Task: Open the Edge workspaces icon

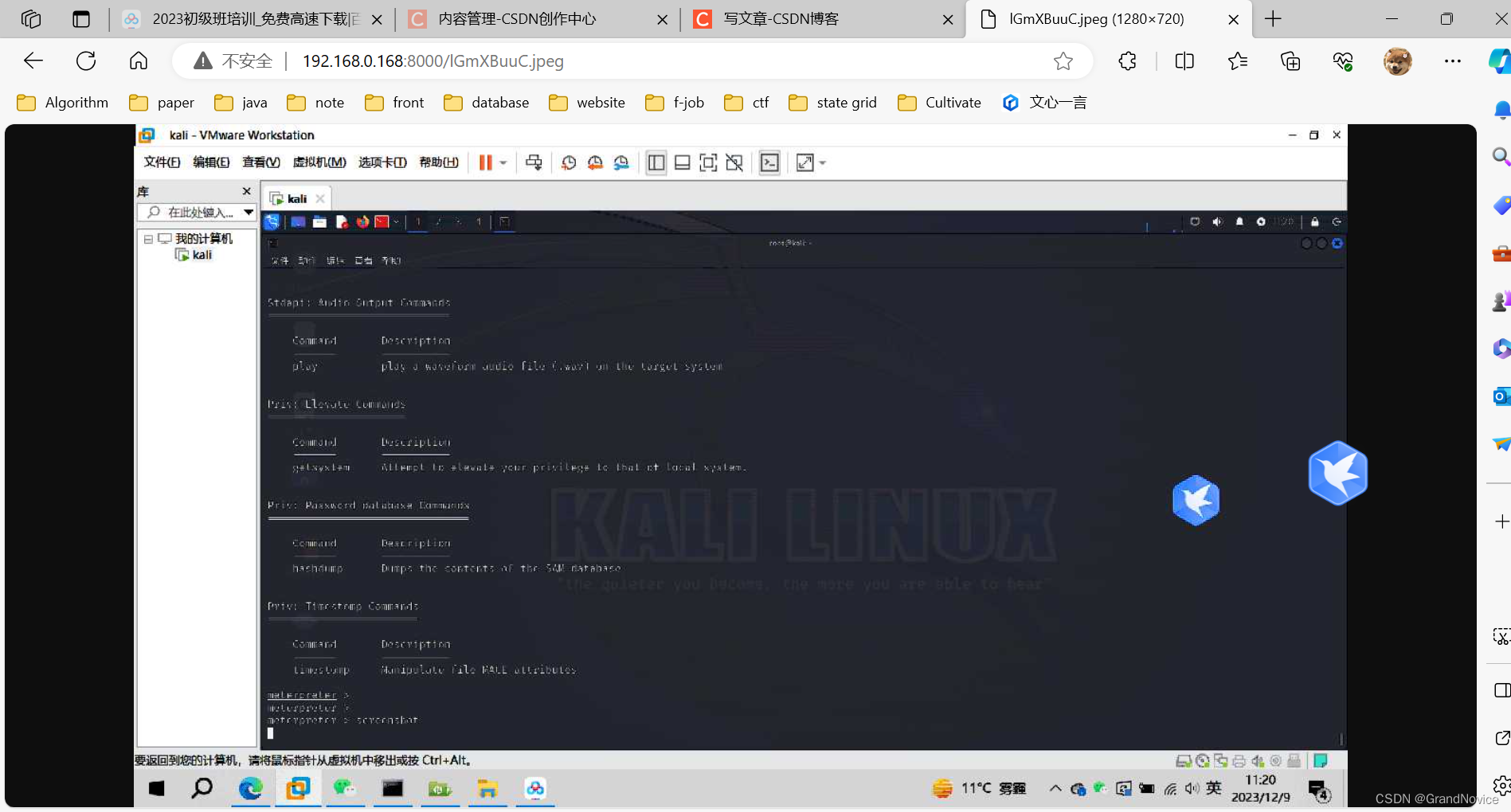Action: point(31,19)
